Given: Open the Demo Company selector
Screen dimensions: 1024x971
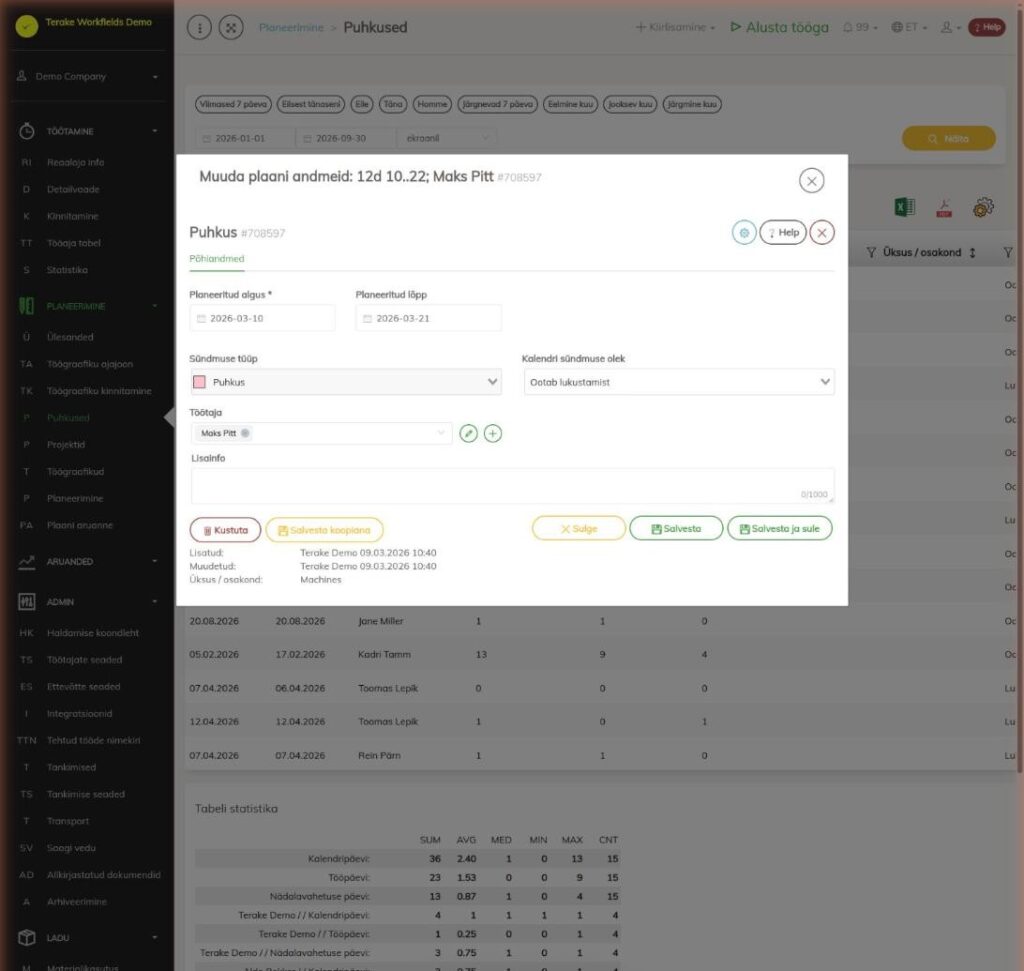Looking at the screenshot, I should [x=88, y=76].
